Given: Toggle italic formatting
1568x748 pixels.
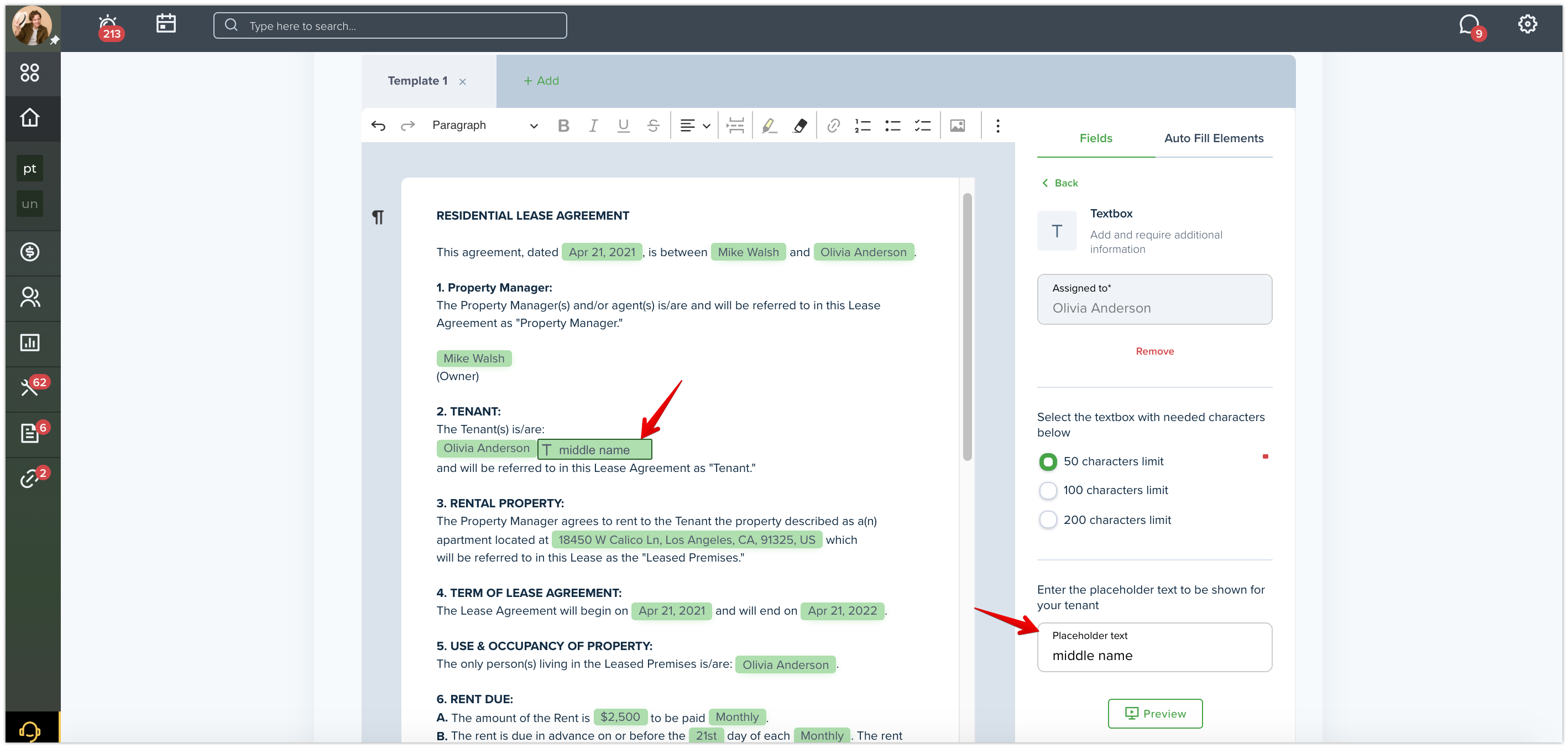Looking at the screenshot, I should click(x=593, y=126).
